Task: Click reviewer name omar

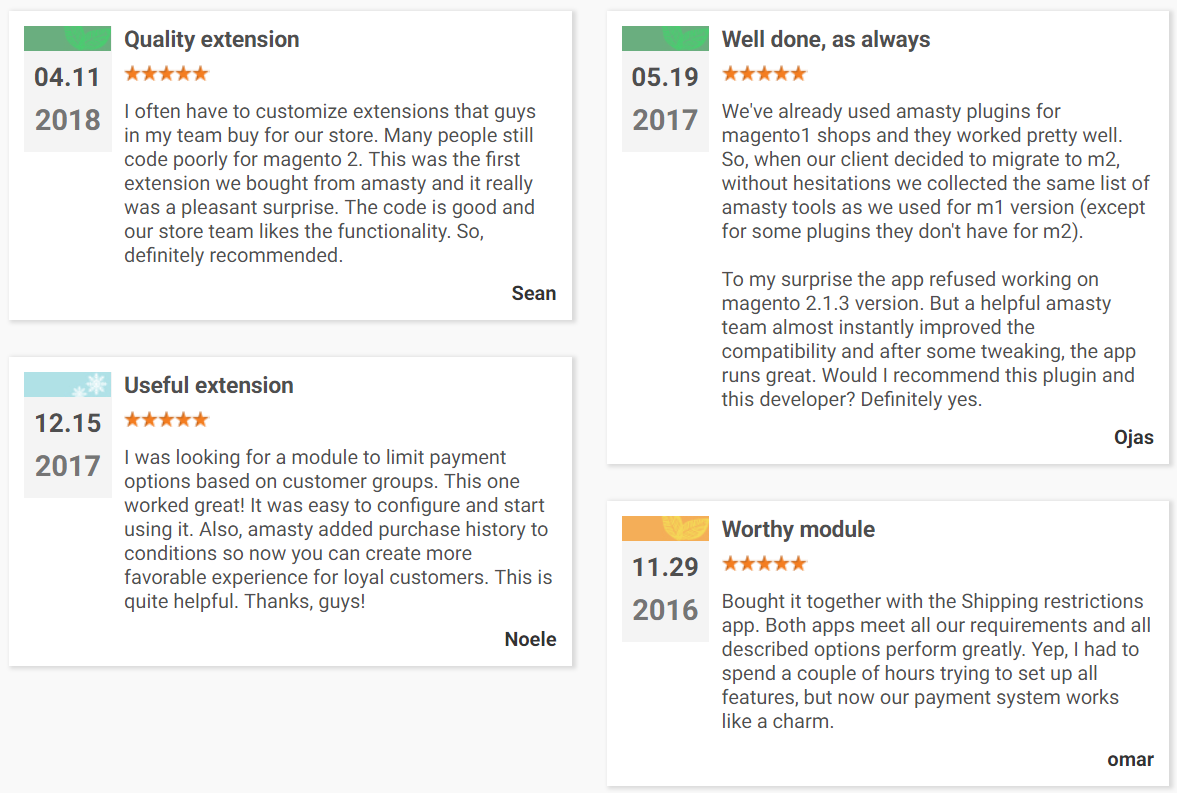Action: 1130,759
